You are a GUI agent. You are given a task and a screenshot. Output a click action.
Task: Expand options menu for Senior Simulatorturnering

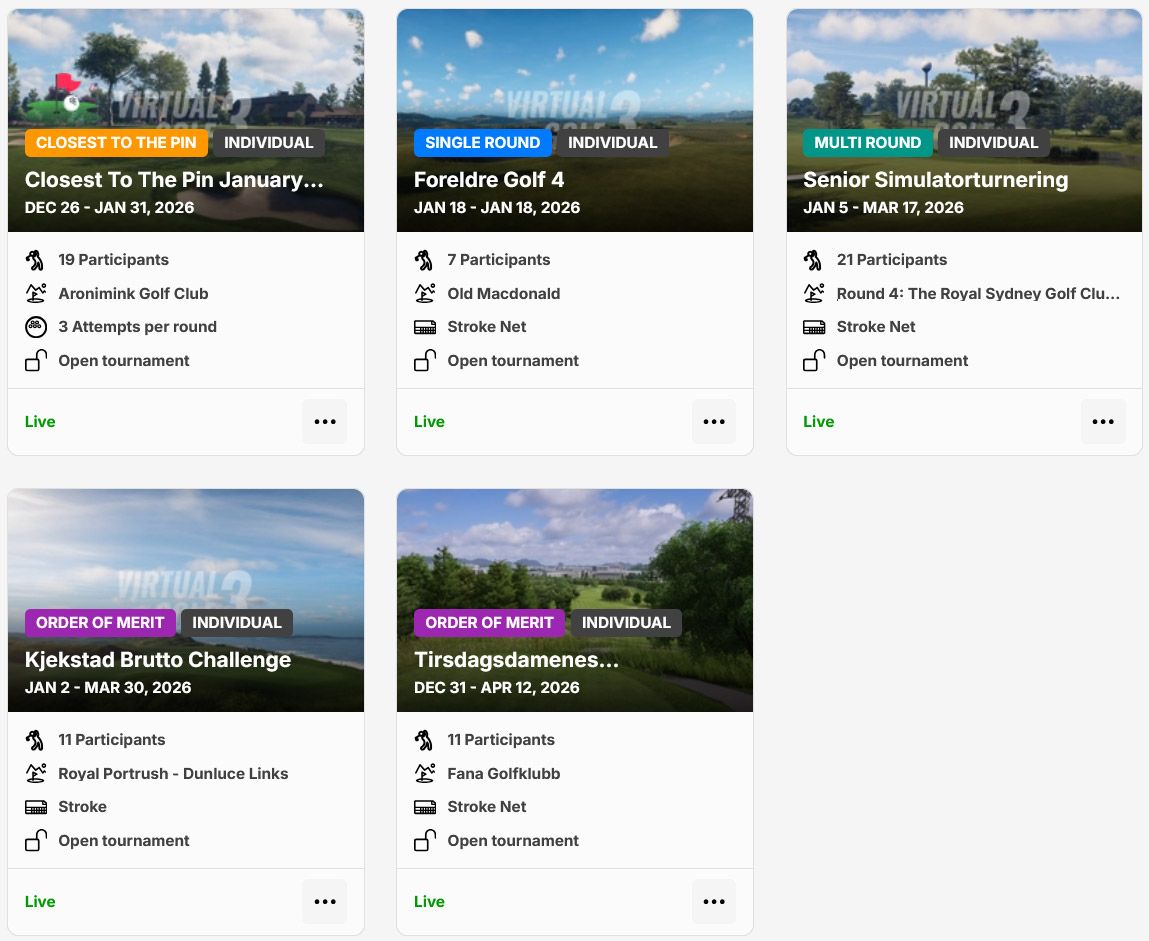pyautogui.click(x=1102, y=422)
